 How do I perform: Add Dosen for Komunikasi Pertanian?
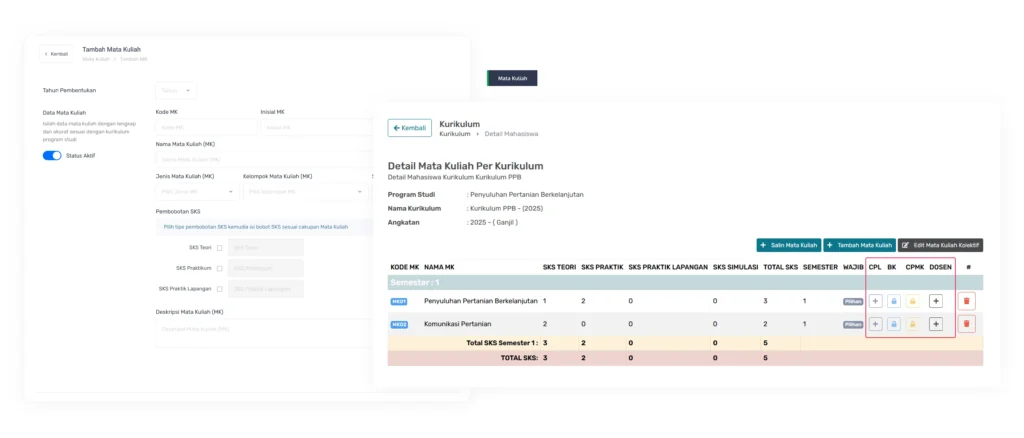tap(936, 324)
